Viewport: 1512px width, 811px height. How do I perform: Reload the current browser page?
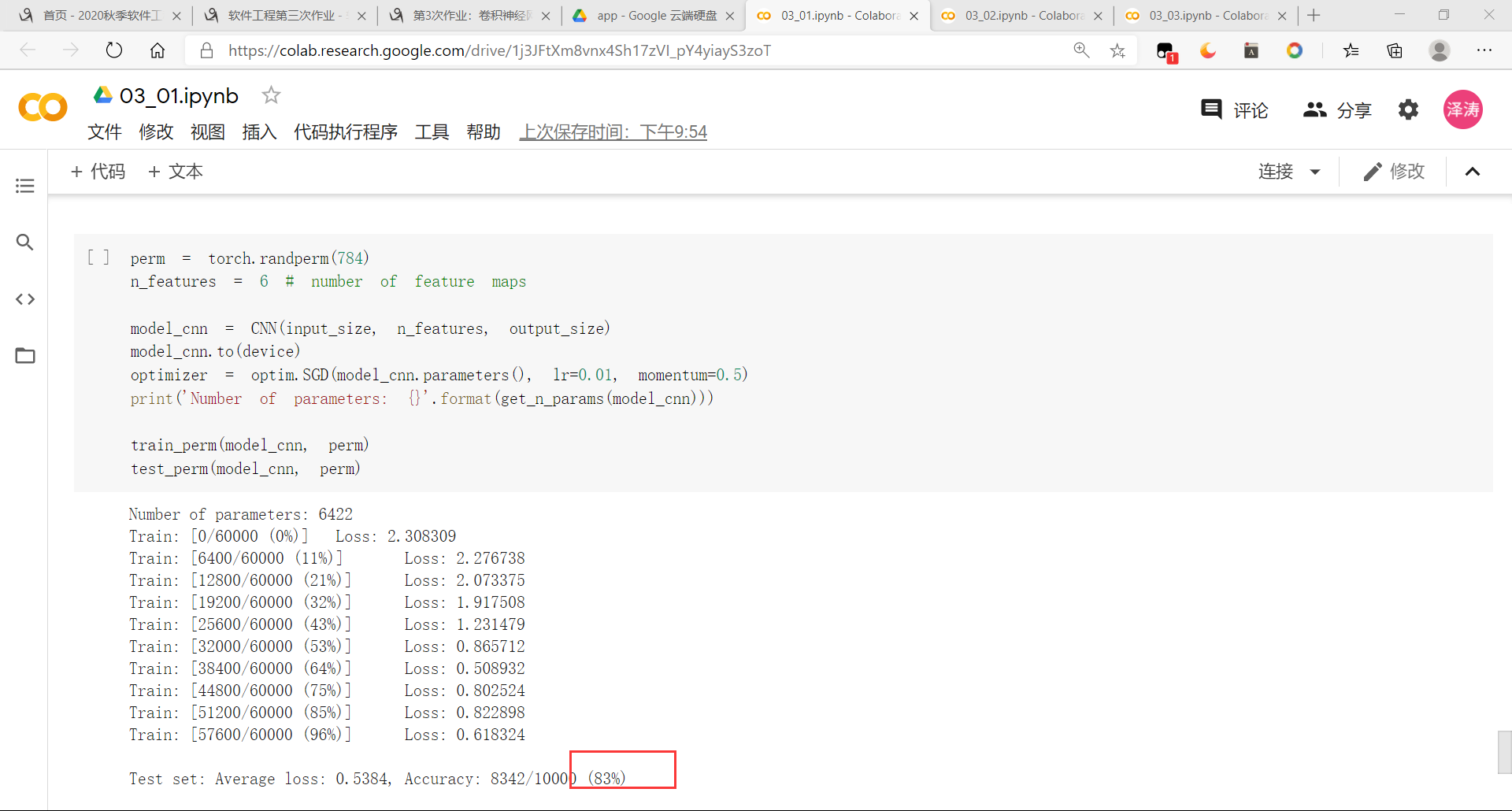[x=114, y=50]
